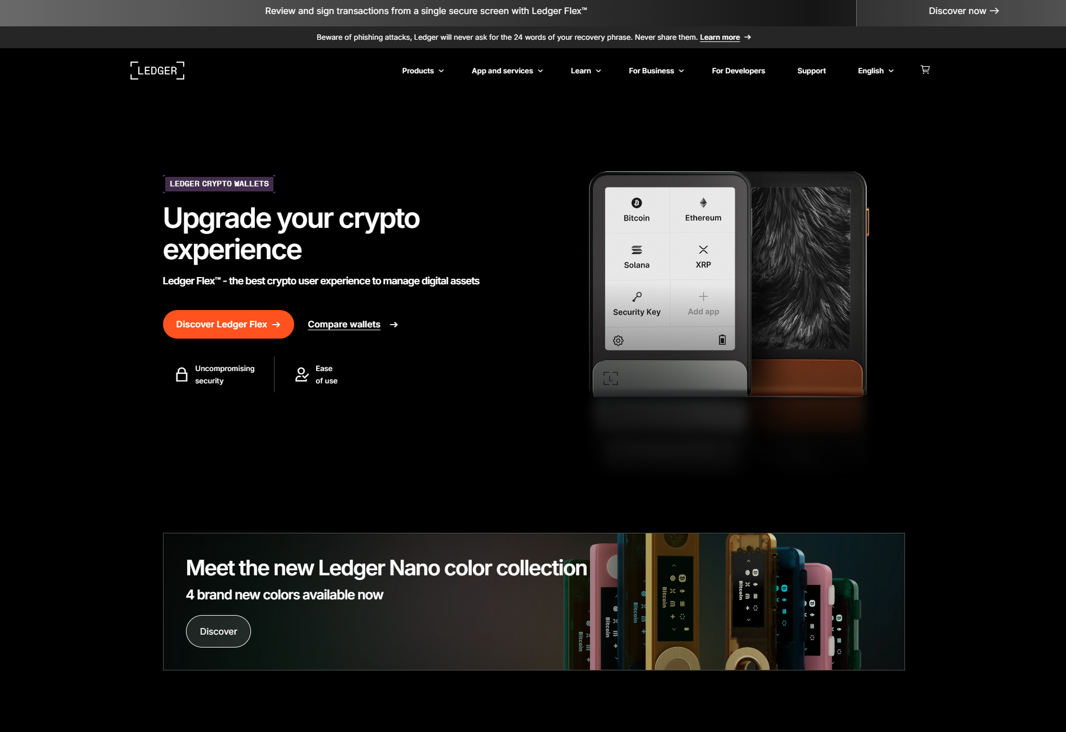This screenshot has width=1066, height=732.
Task: Open the For Developers menu item
Action: click(738, 71)
